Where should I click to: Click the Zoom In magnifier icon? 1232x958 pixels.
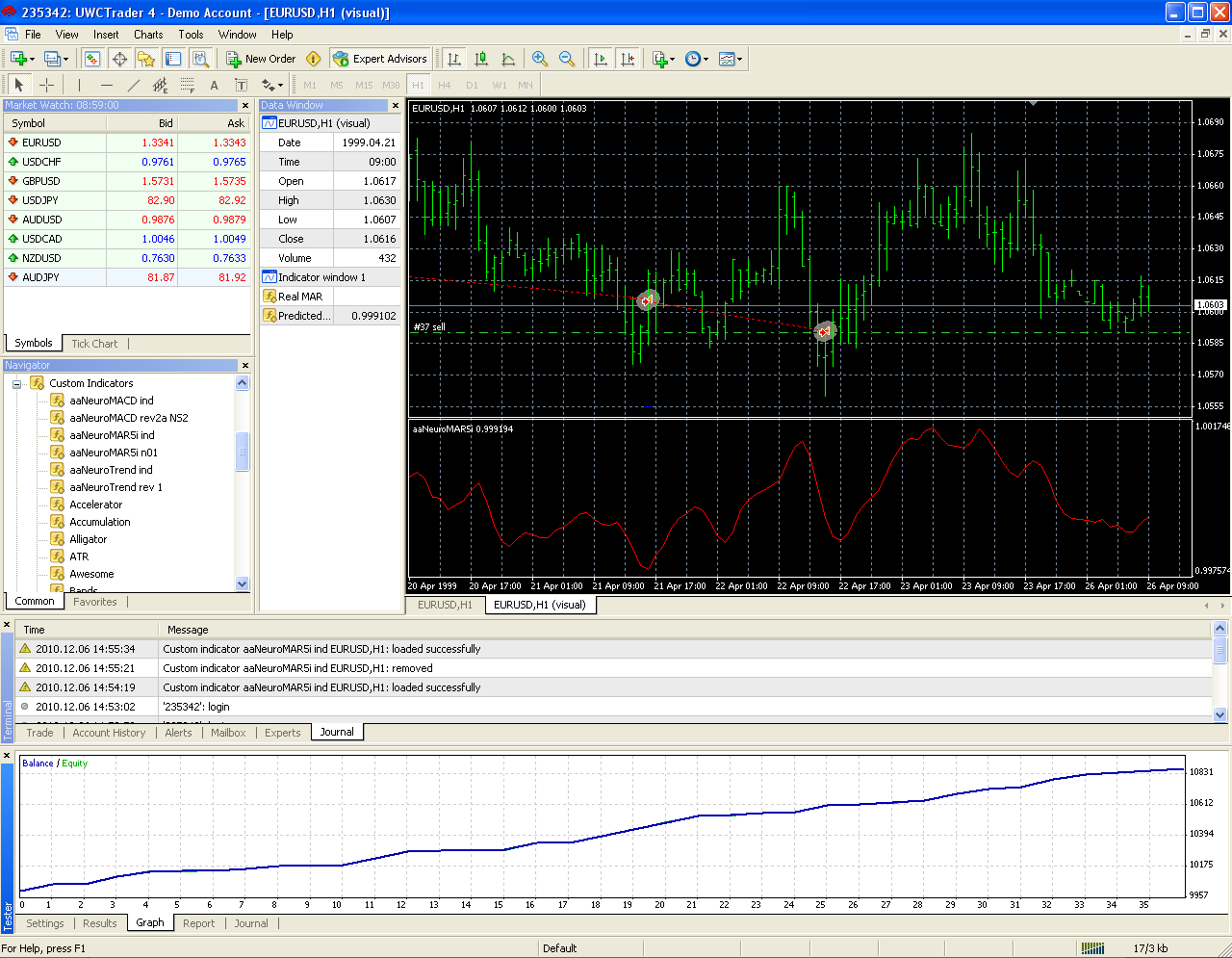click(x=540, y=59)
